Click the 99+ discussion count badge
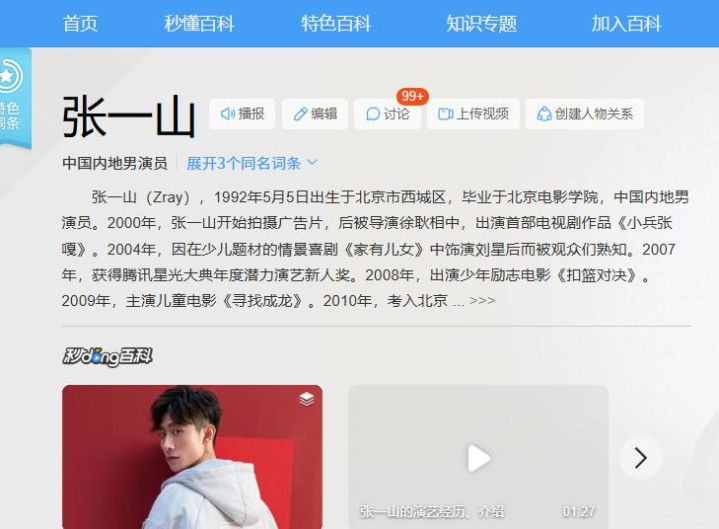The image size is (719, 529). tap(412, 96)
